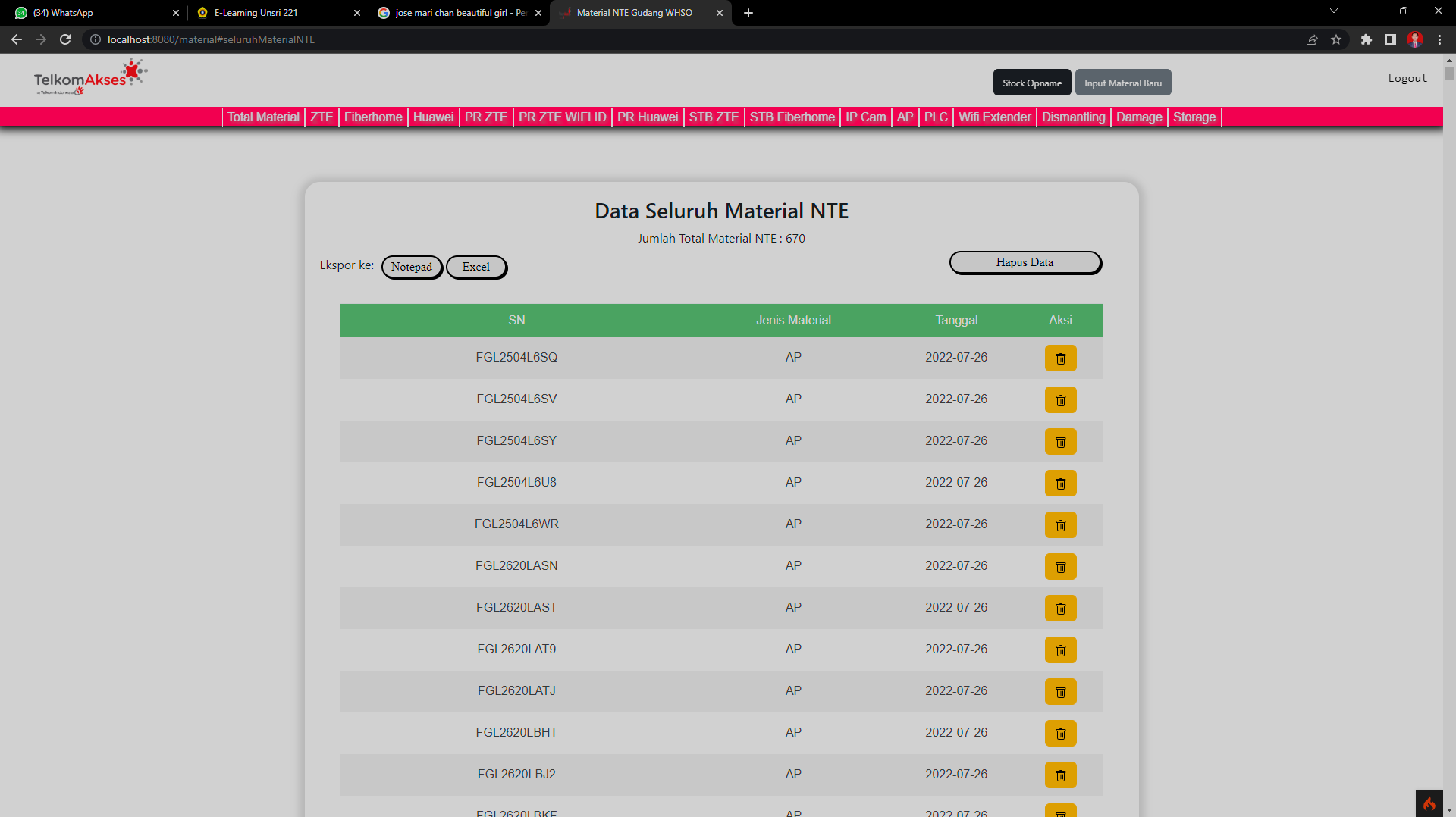This screenshot has height=817, width=1456.
Task: Delete row FGL2620LAST with trash icon
Action: tap(1060, 609)
